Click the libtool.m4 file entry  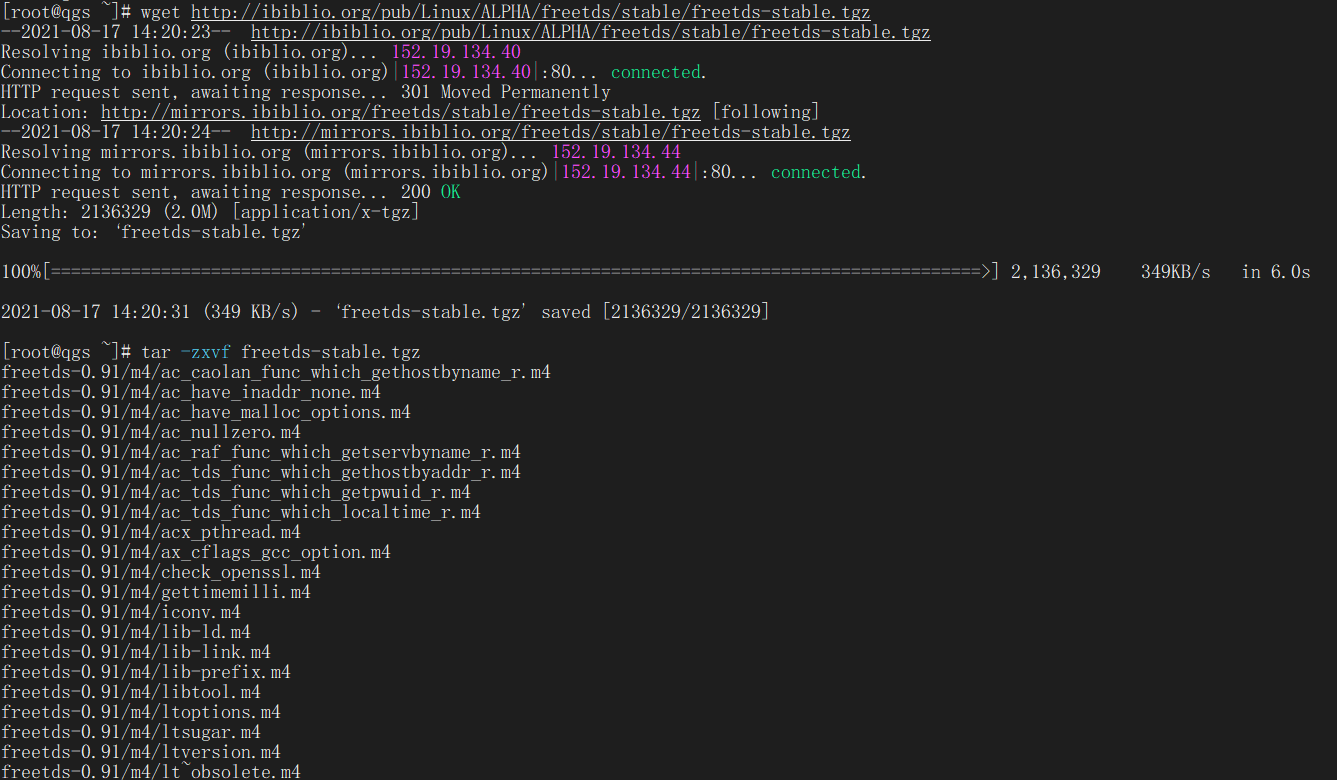130,692
